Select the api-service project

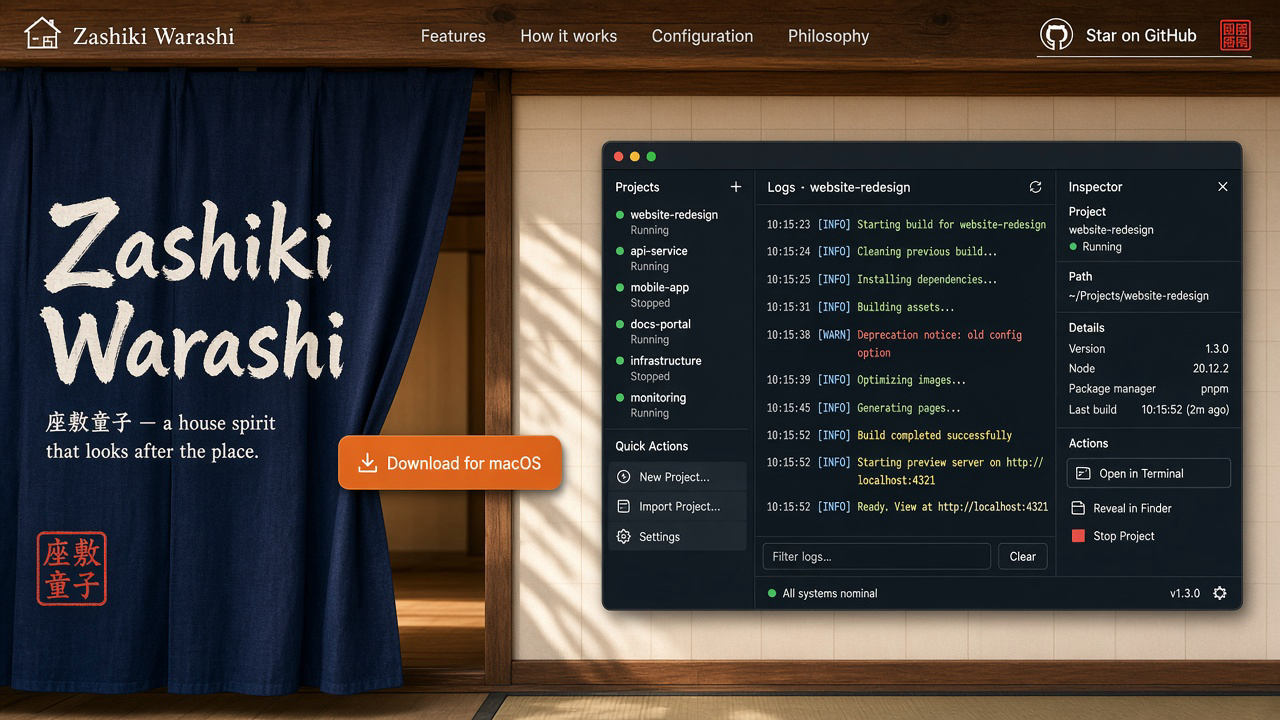[677, 259]
